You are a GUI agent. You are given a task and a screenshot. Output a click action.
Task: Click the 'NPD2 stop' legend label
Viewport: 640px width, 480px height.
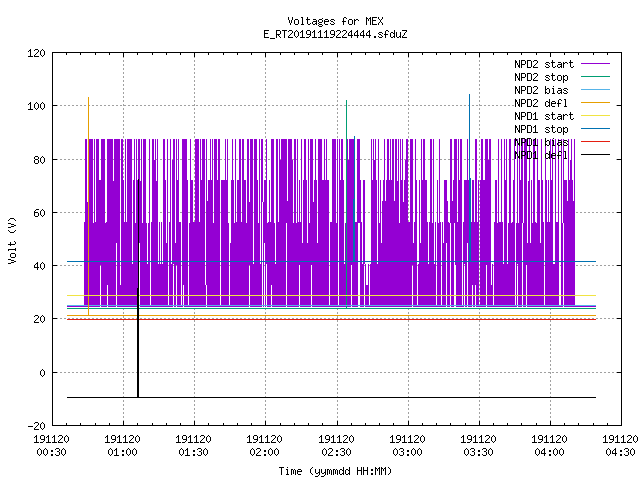[x=541, y=77]
